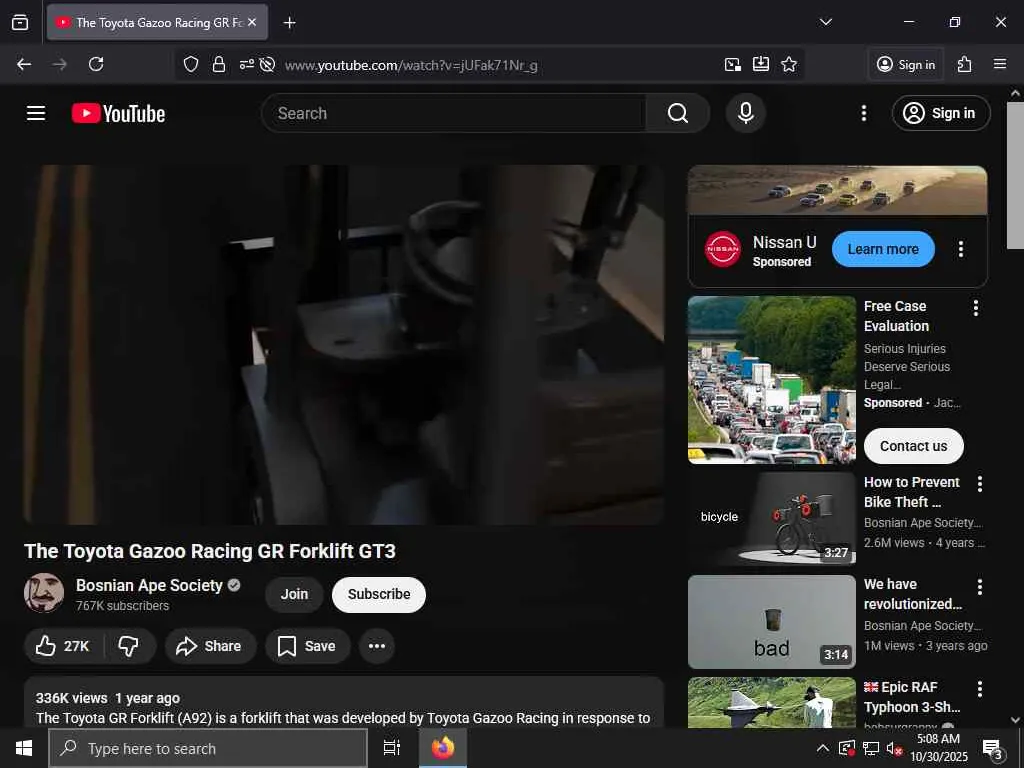Open Firefox extensions puzzle icon
Screen dimensions: 1024x768
point(964,64)
